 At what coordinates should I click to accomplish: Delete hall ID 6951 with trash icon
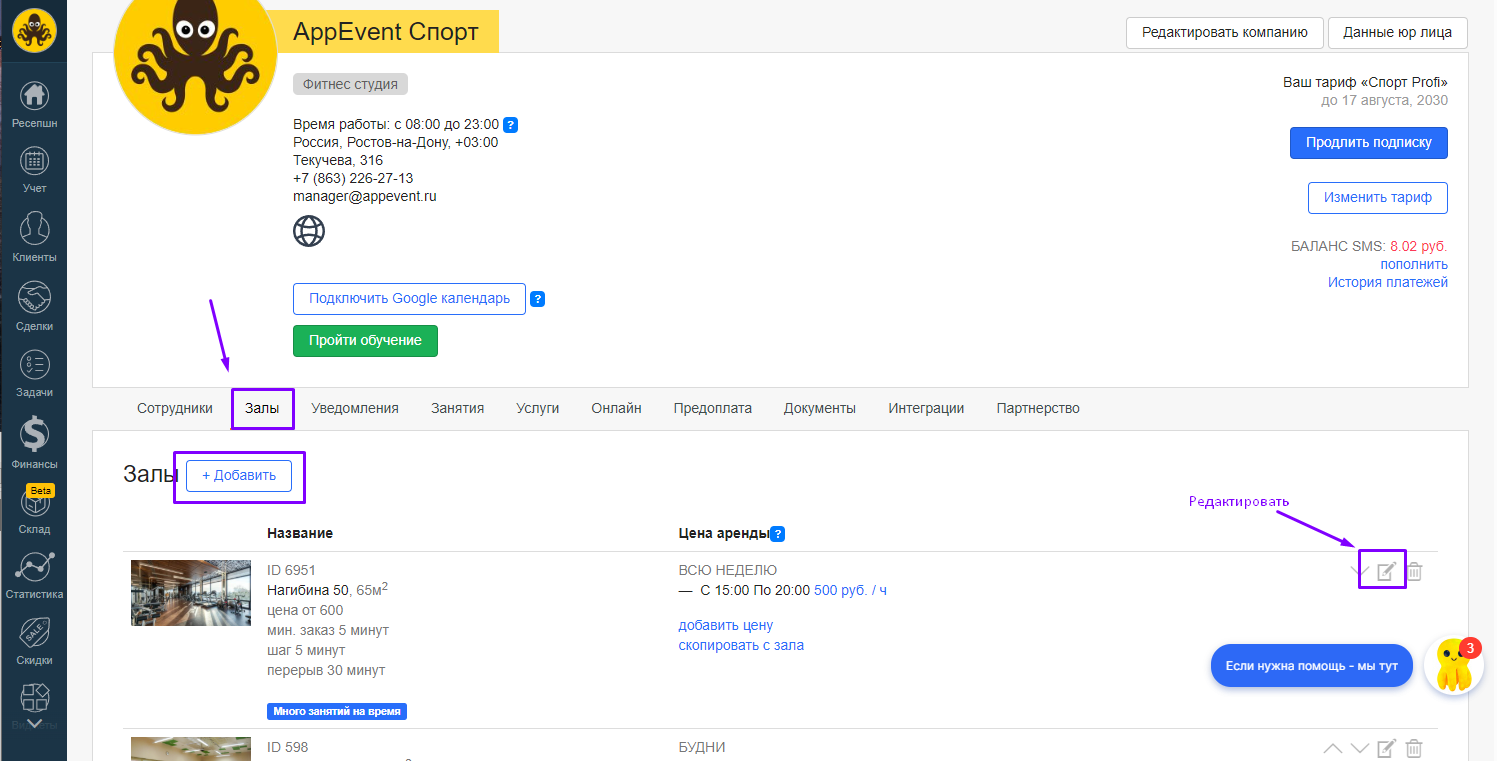1414,572
